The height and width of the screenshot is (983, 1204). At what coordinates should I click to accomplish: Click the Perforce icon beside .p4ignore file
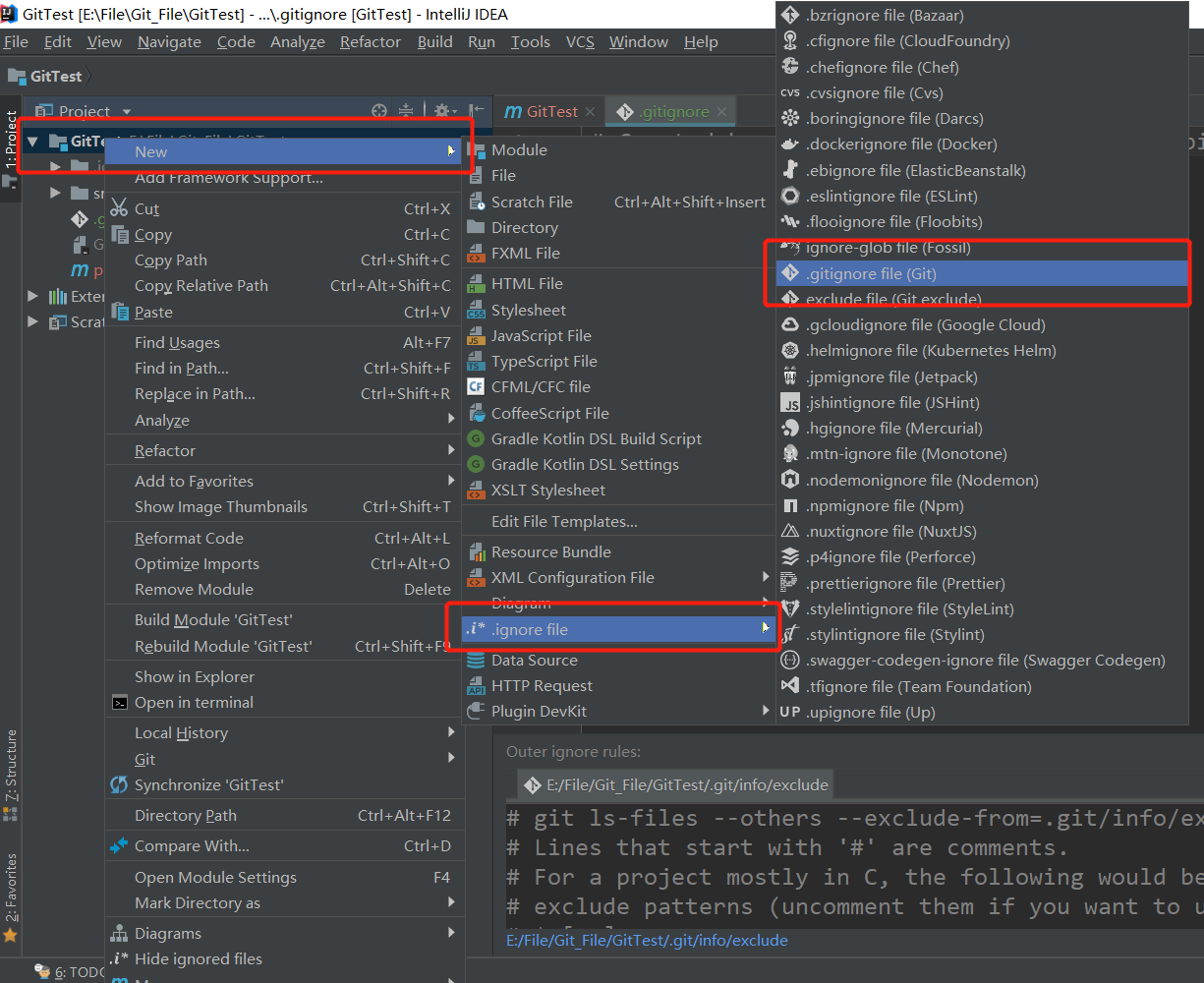tap(790, 557)
